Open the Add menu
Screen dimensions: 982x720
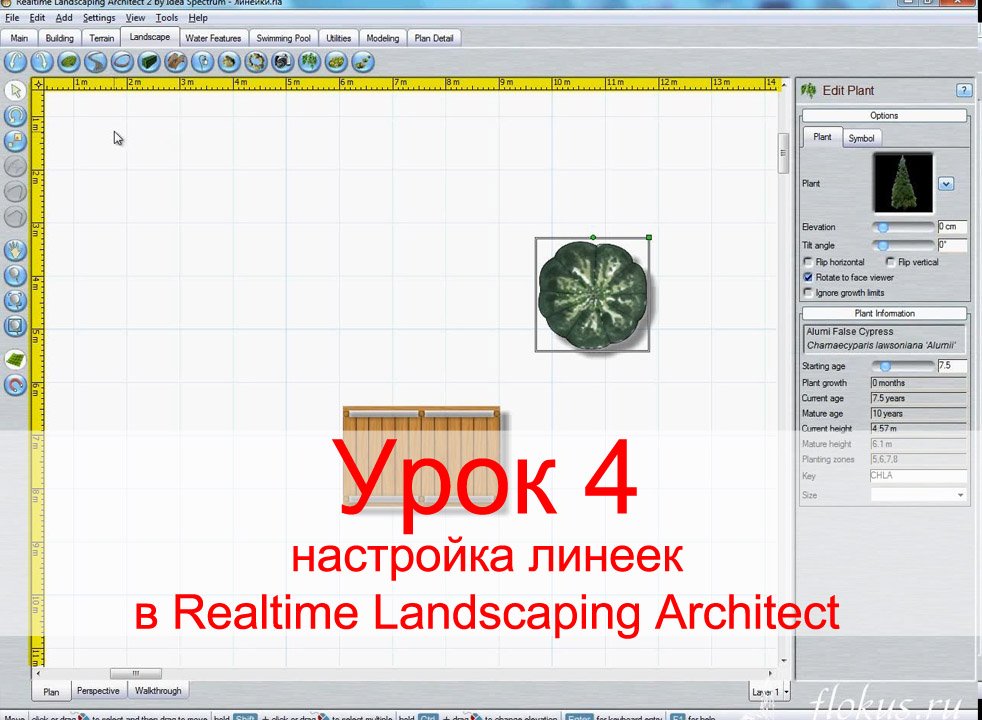pos(64,18)
